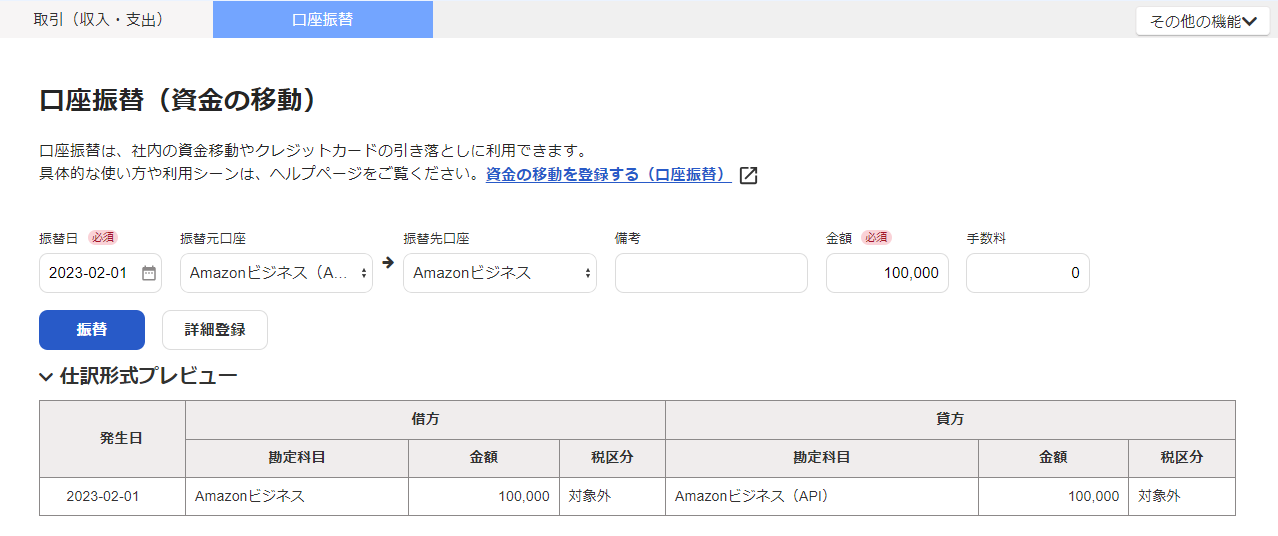1278x536 pixels.
Task: Click the blue 振替 button
Action: click(x=92, y=330)
